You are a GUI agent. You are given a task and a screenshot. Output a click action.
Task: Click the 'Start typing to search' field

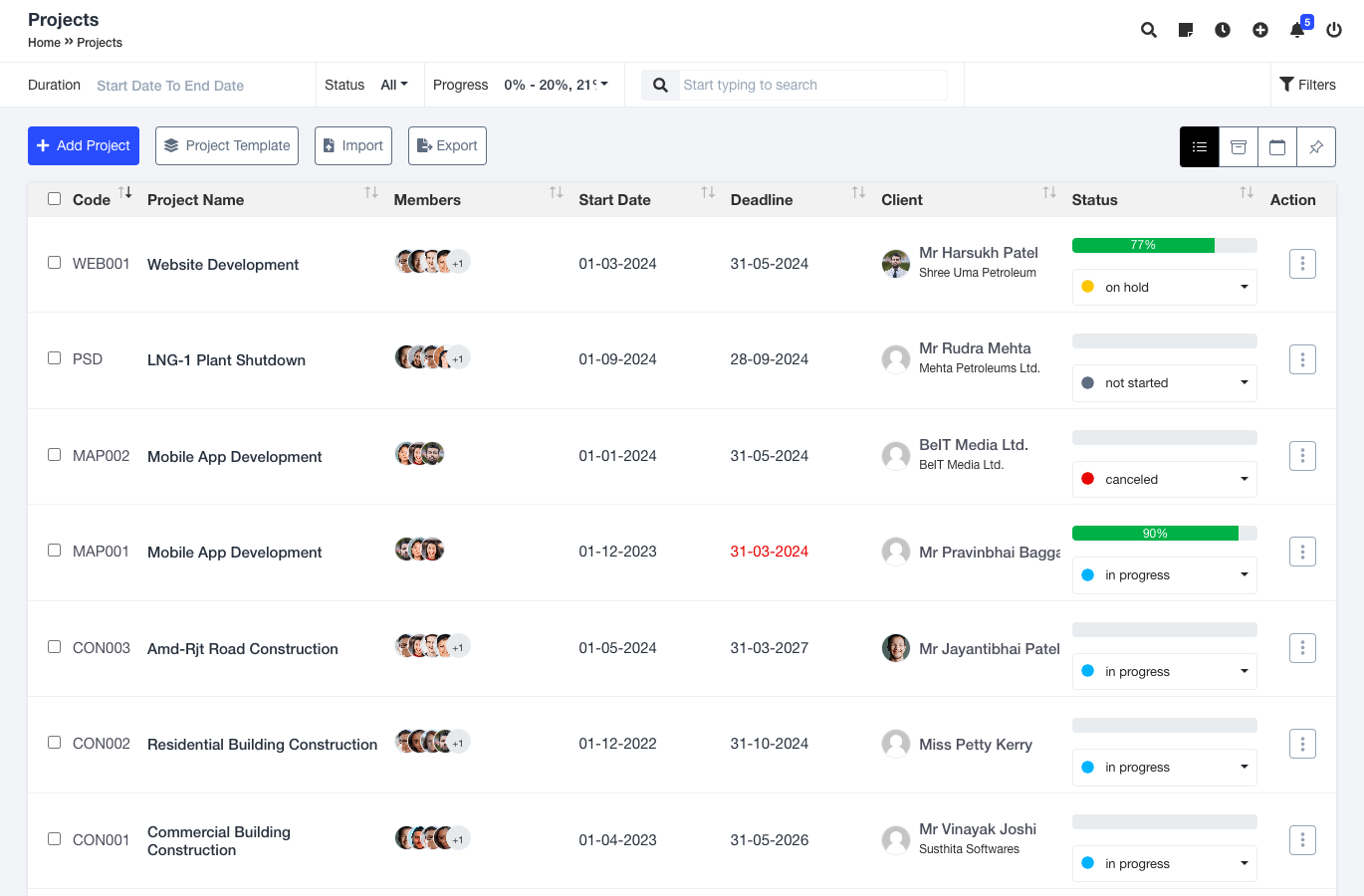(812, 85)
